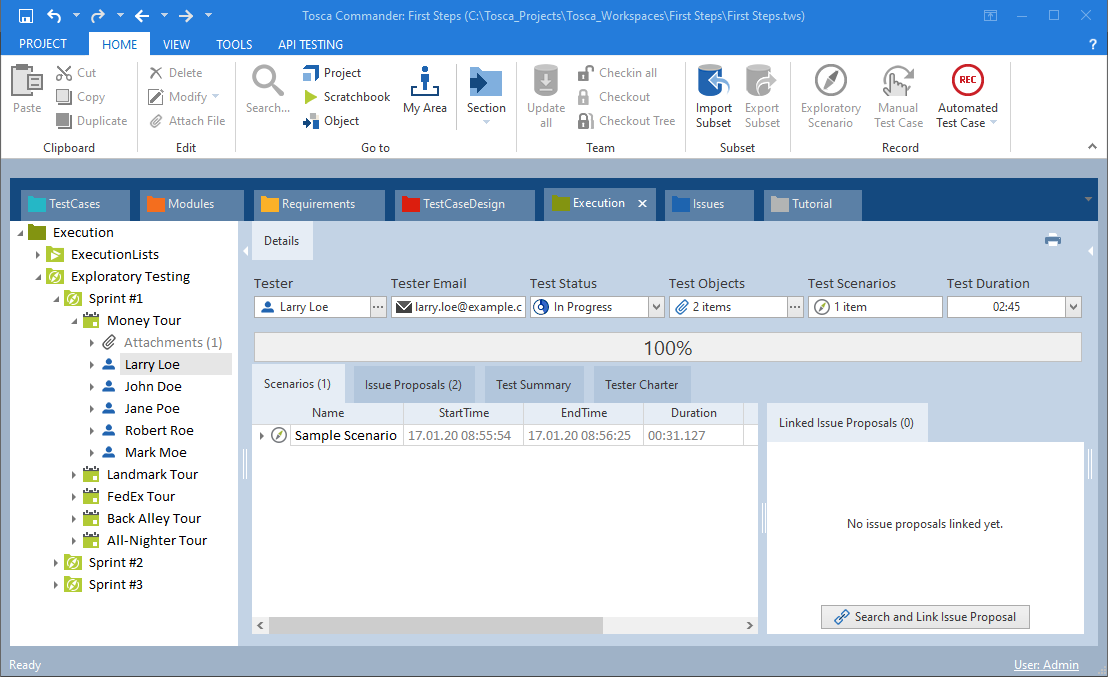This screenshot has width=1108, height=677.
Task: Expand the Sample Scenario row
Action: (x=262, y=436)
